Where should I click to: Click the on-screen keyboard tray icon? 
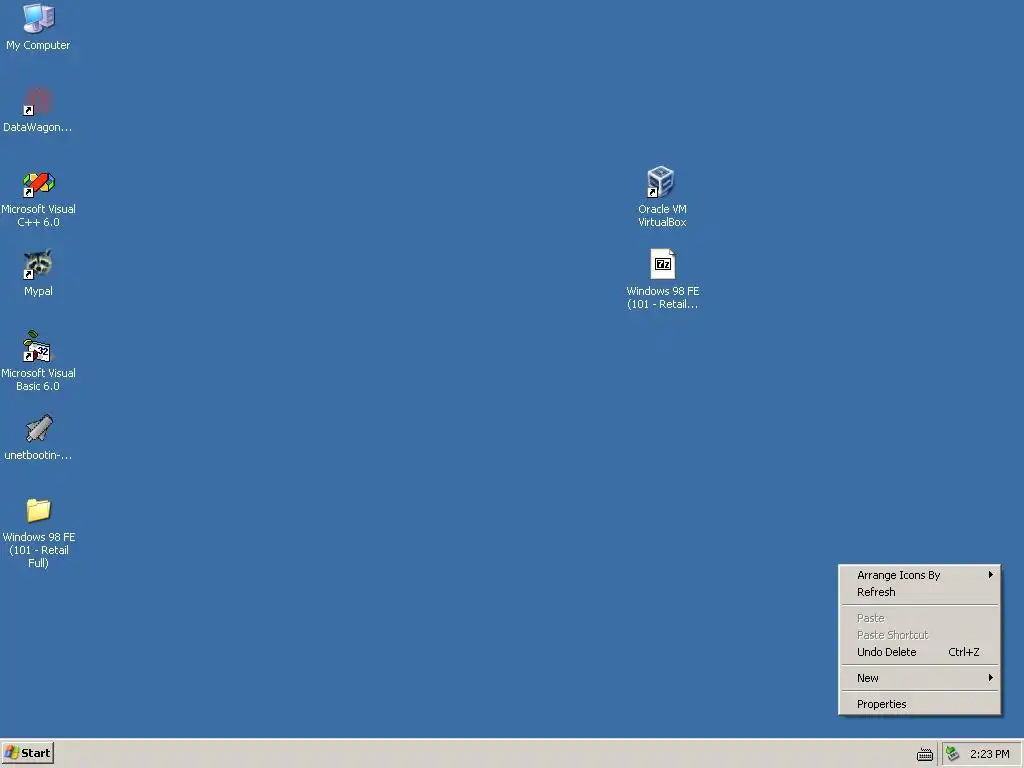click(925, 755)
